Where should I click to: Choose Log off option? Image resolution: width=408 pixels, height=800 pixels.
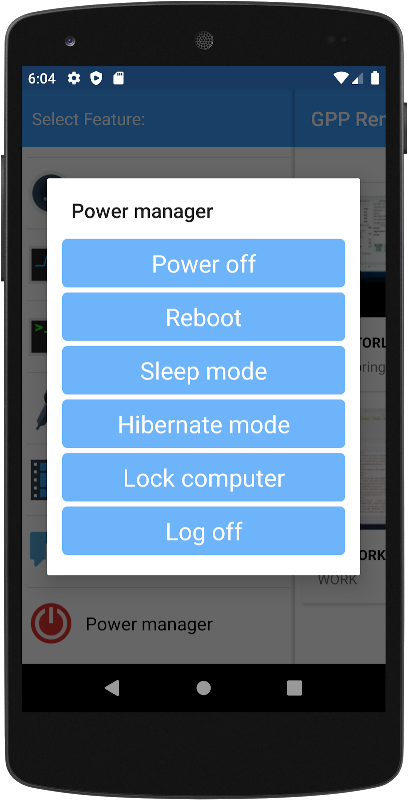point(203,531)
